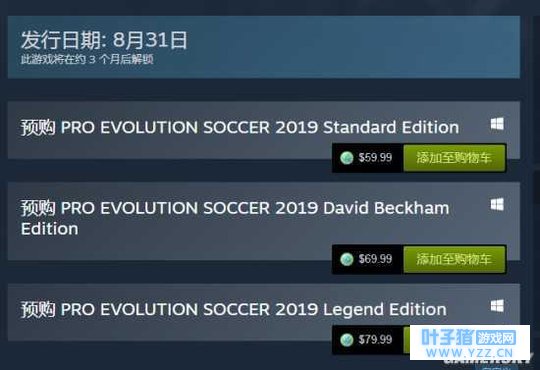Click the $79.99 price label
540x370 pixels.
(375, 340)
